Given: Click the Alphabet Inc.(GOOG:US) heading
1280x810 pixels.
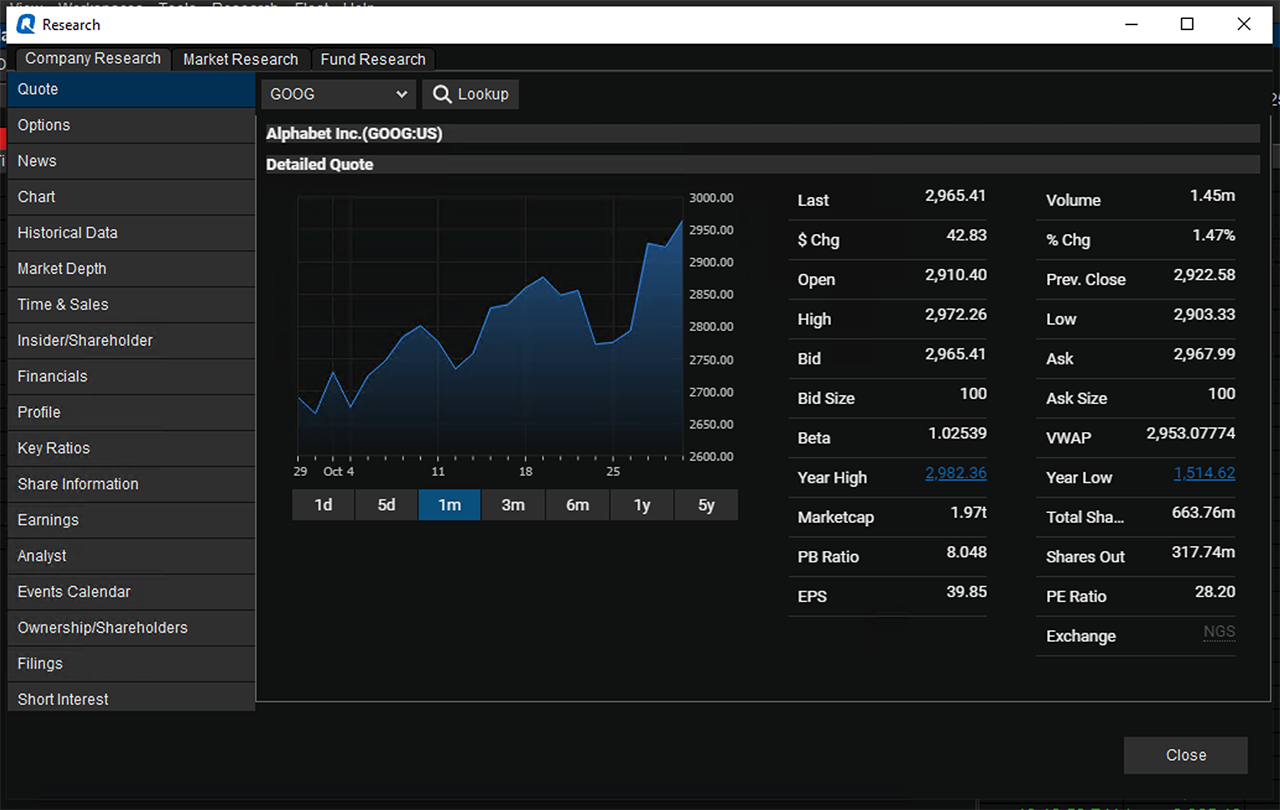Looking at the screenshot, I should click(x=354, y=134).
